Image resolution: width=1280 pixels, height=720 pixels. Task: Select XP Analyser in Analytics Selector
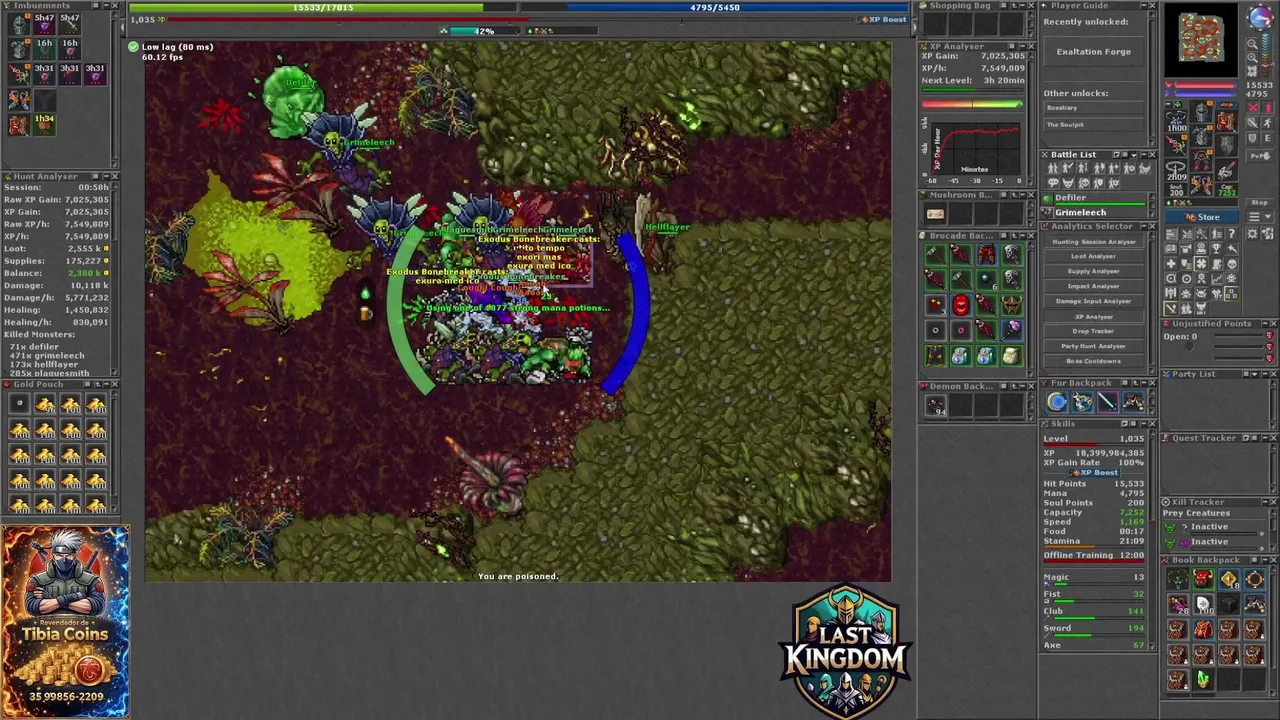point(1093,316)
